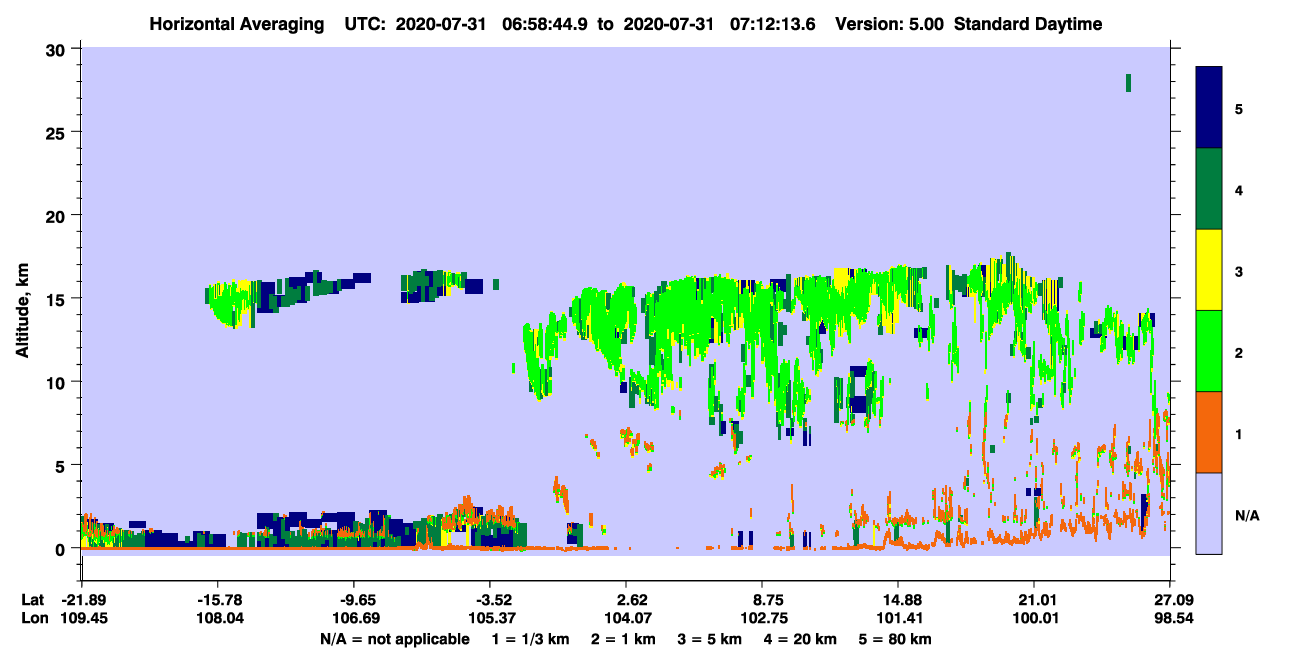
Task: Click the longitude value 101.41
Action: (x=898, y=619)
